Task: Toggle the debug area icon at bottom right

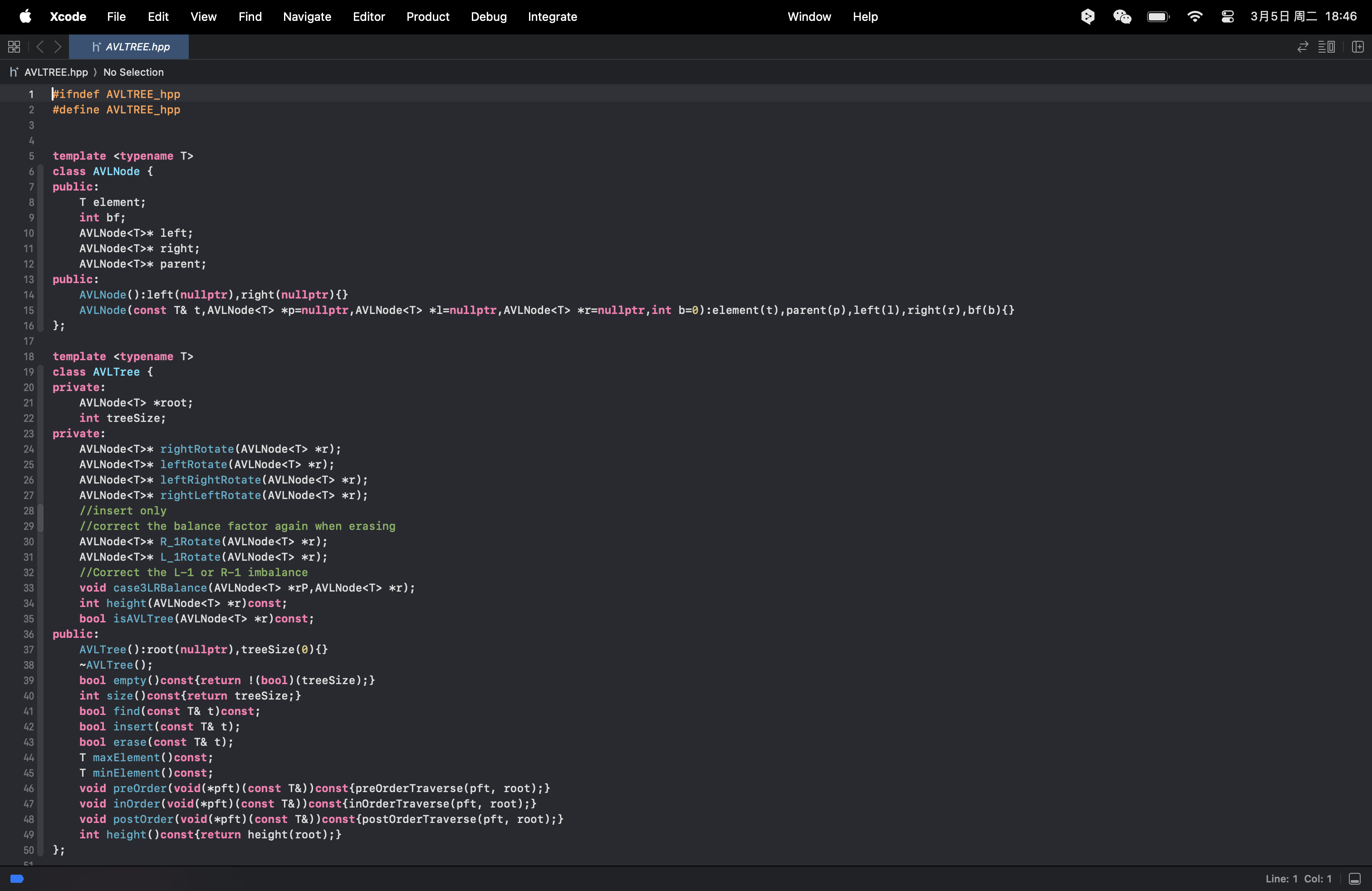Action: 1355,879
